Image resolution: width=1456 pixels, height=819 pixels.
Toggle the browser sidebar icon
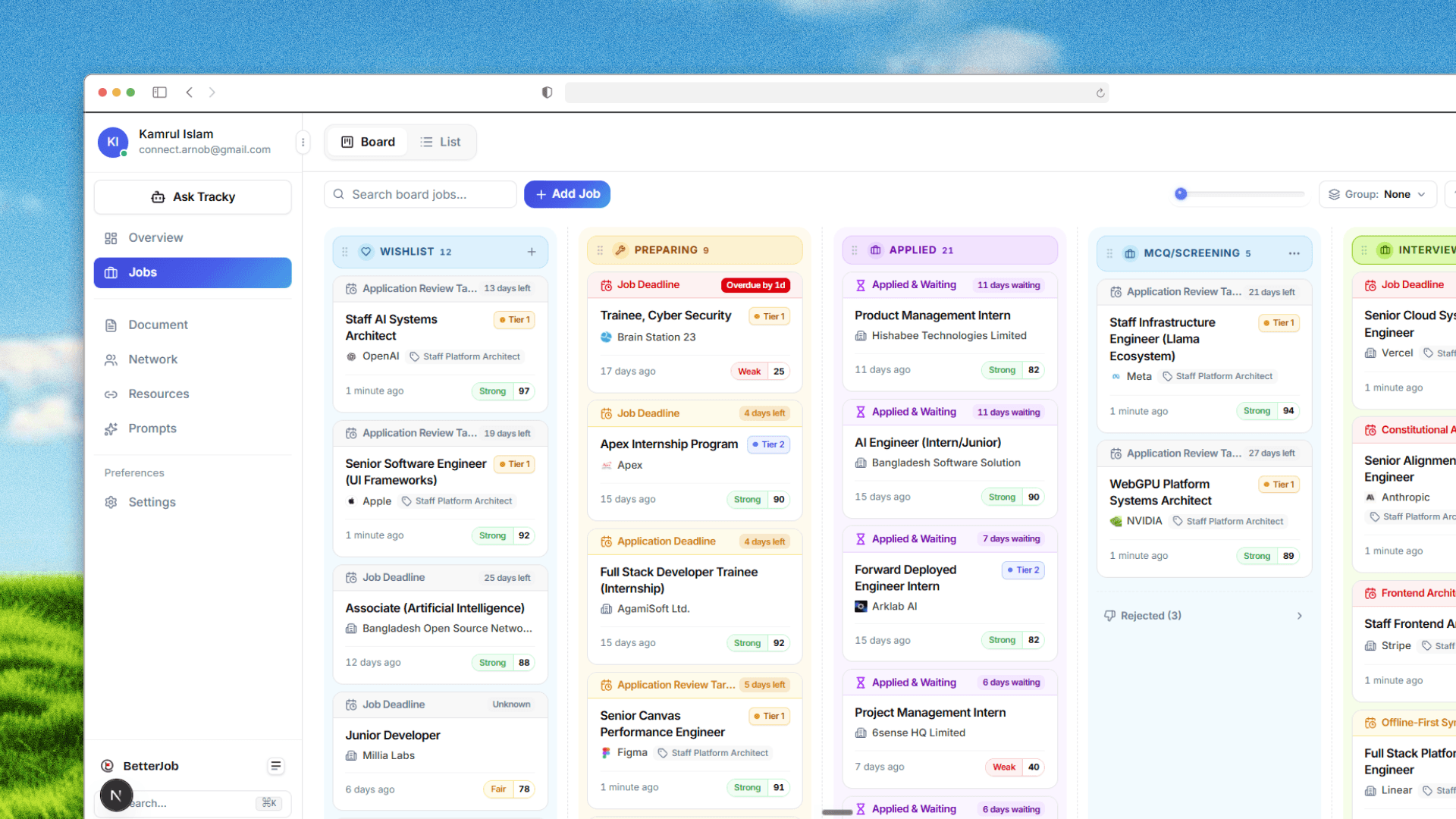tap(159, 93)
